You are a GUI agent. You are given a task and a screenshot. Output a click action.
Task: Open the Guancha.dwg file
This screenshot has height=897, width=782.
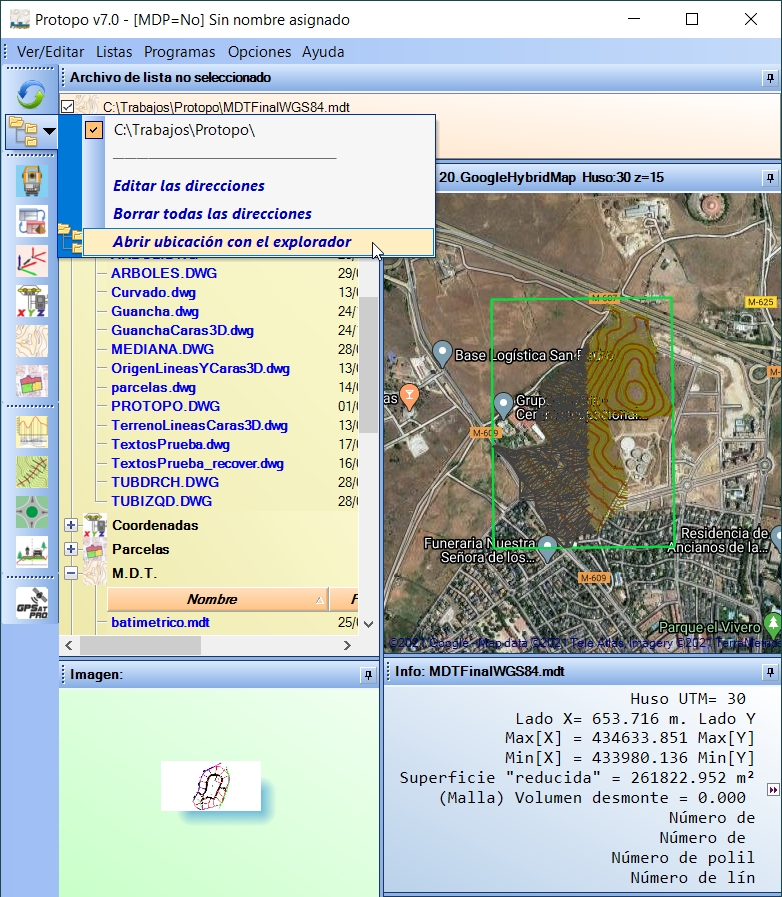pyautogui.click(x=155, y=311)
